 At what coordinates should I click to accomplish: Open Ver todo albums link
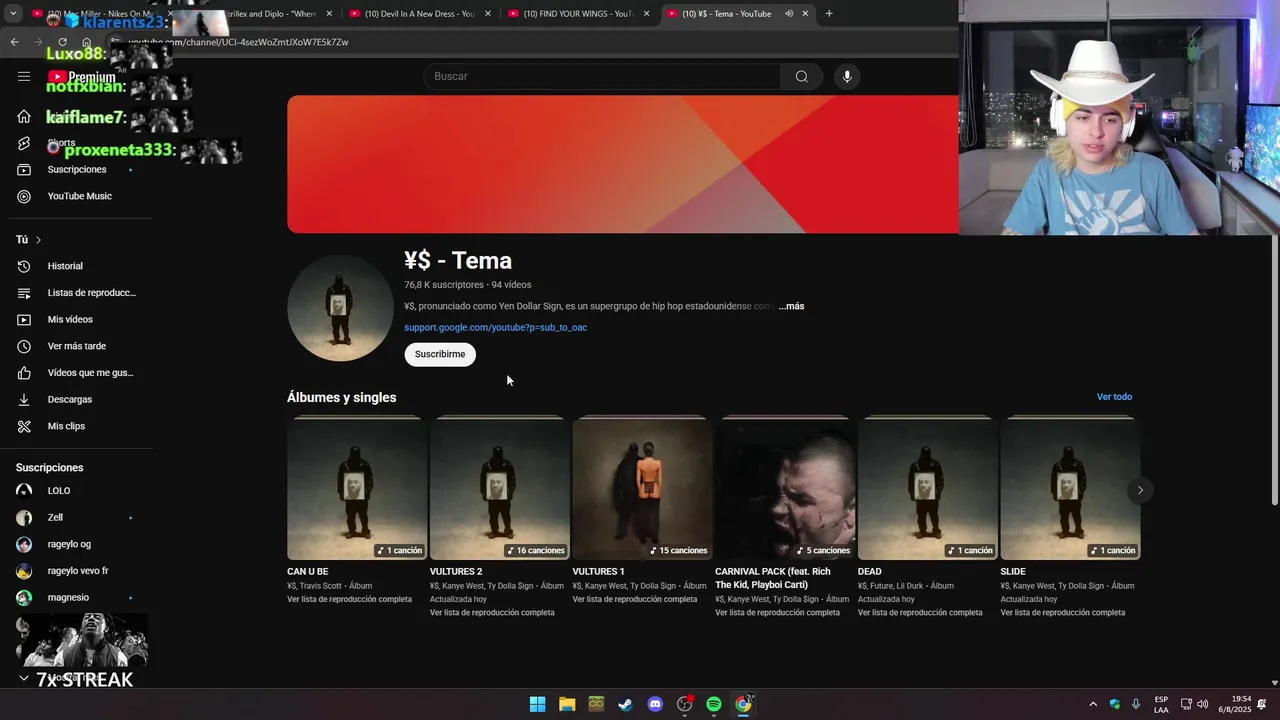click(x=1114, y=397)
